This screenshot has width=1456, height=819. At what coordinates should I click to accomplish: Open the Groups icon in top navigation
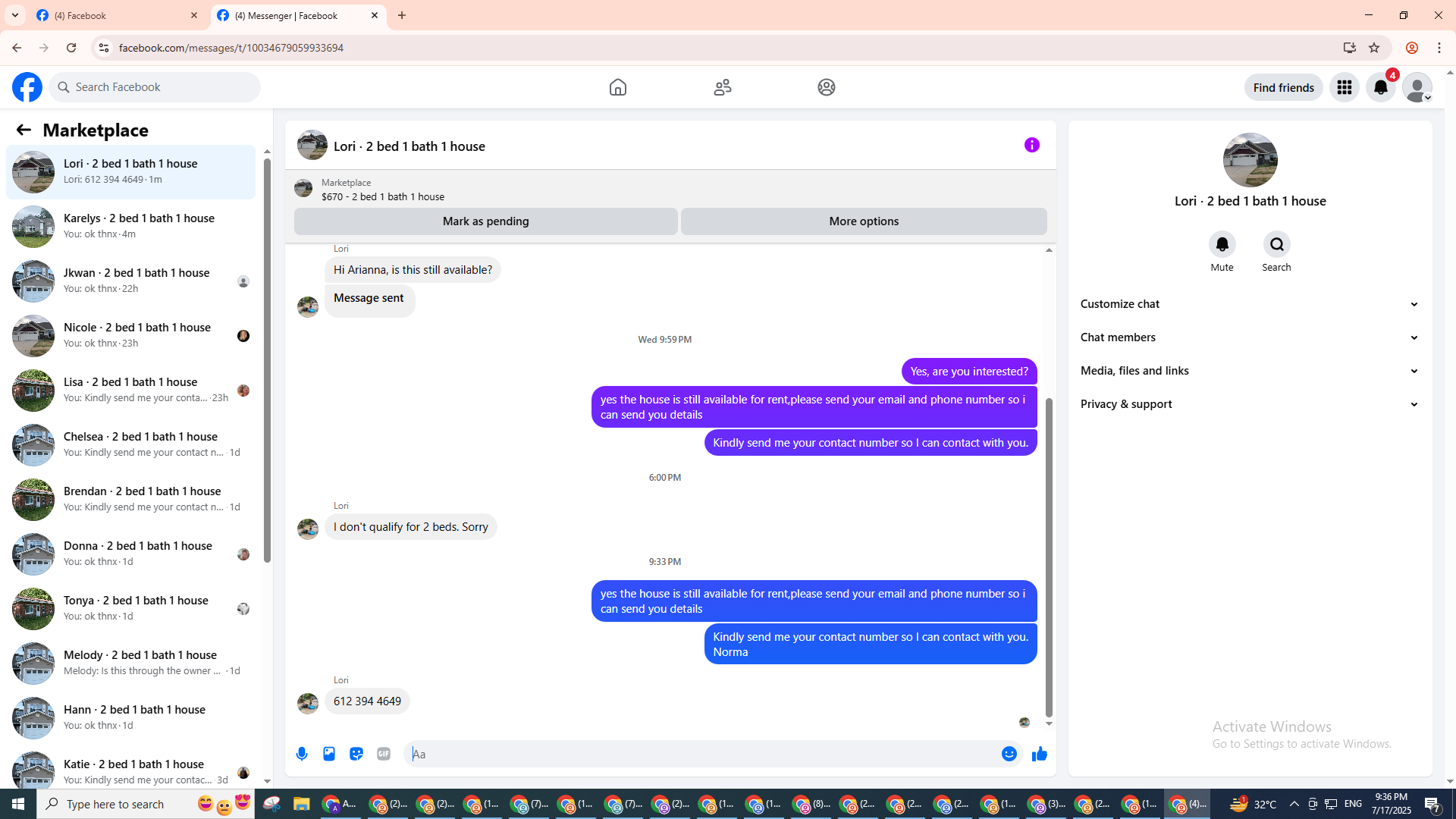tap(827, 87)
